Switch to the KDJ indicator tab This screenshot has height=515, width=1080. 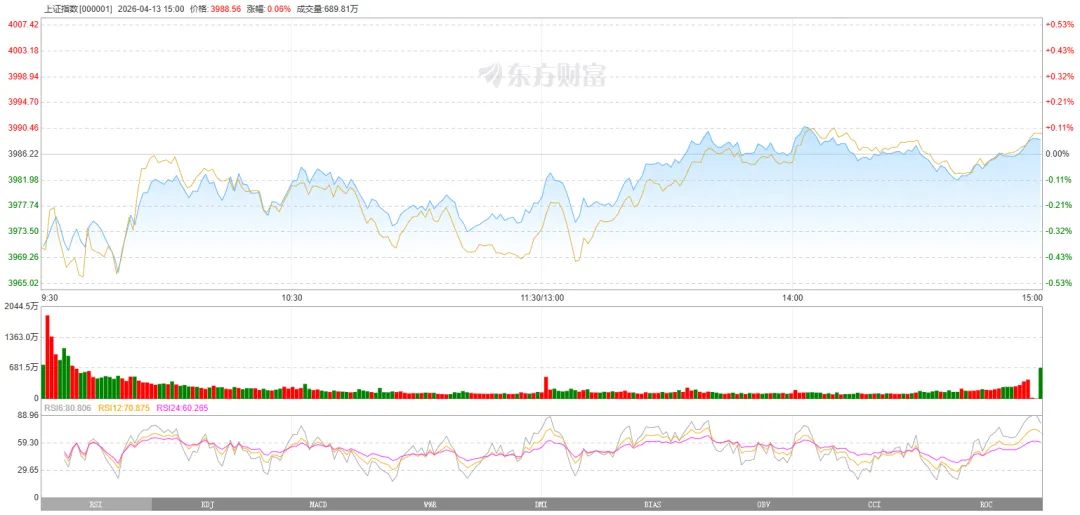207,505
